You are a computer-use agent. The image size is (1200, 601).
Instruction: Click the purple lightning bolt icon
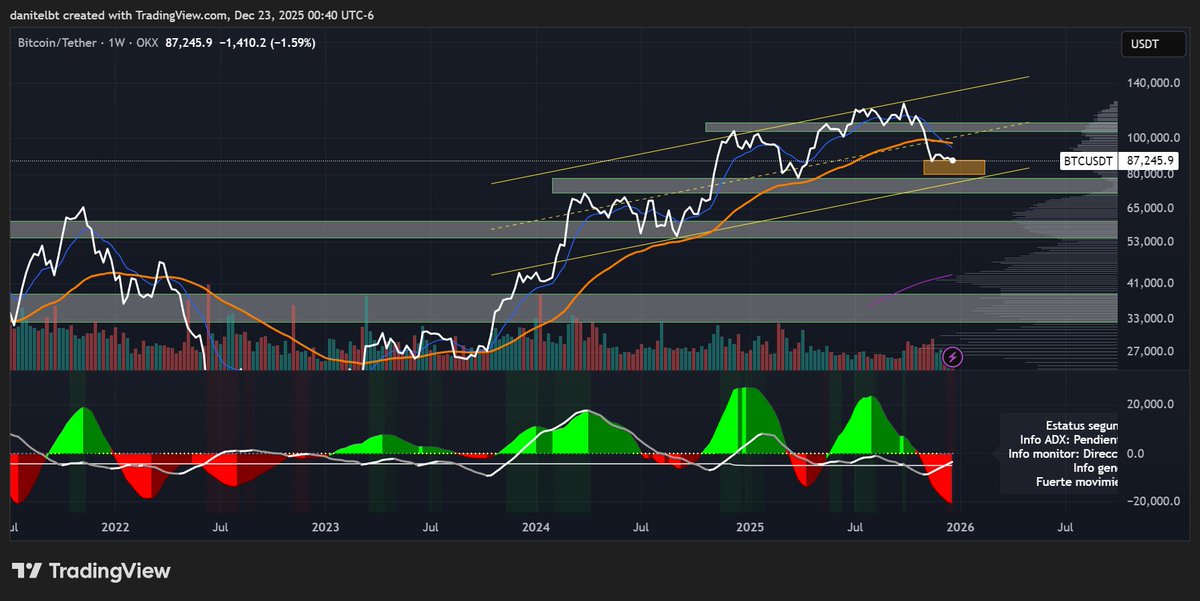pyautogui.click(x=953, y=356)
